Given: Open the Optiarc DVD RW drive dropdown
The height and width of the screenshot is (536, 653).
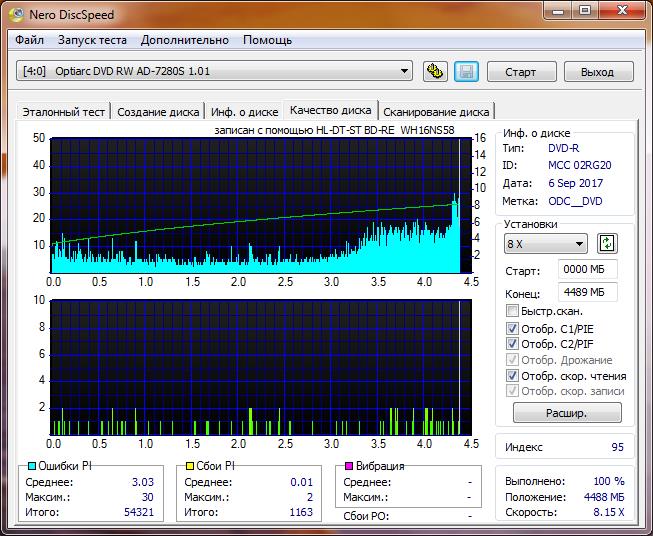Looking at the screenshot, I should click(x=404, y=71).
